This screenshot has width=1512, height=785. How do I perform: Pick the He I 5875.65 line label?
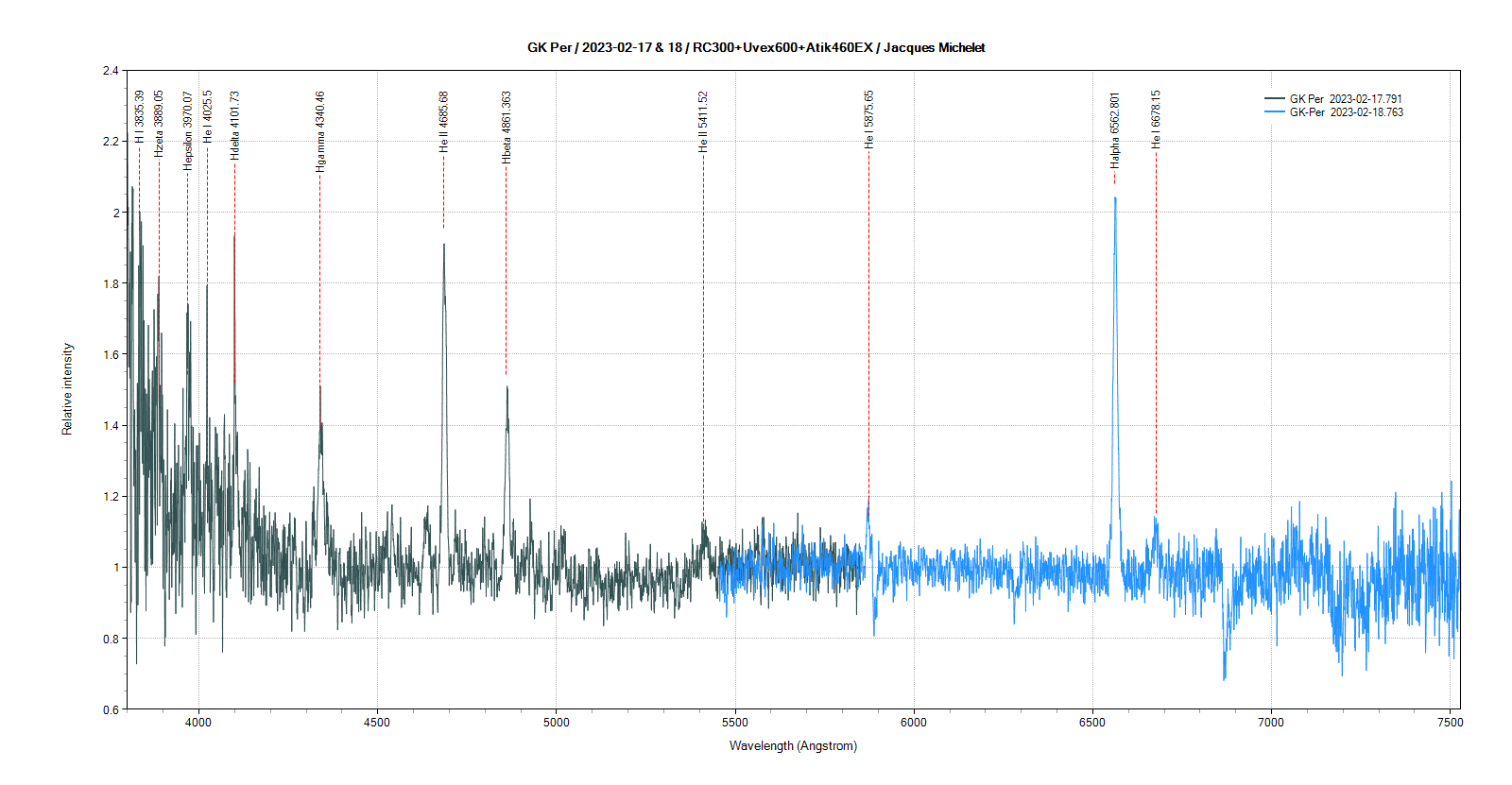[x=869, y=119]
